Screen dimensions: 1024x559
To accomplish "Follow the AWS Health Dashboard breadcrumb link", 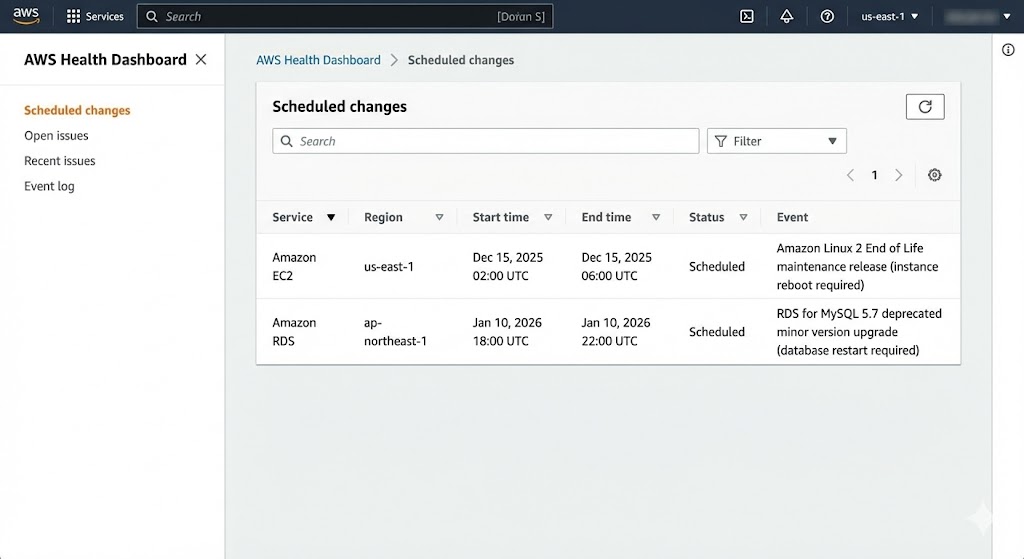I will tap(318, 60).
